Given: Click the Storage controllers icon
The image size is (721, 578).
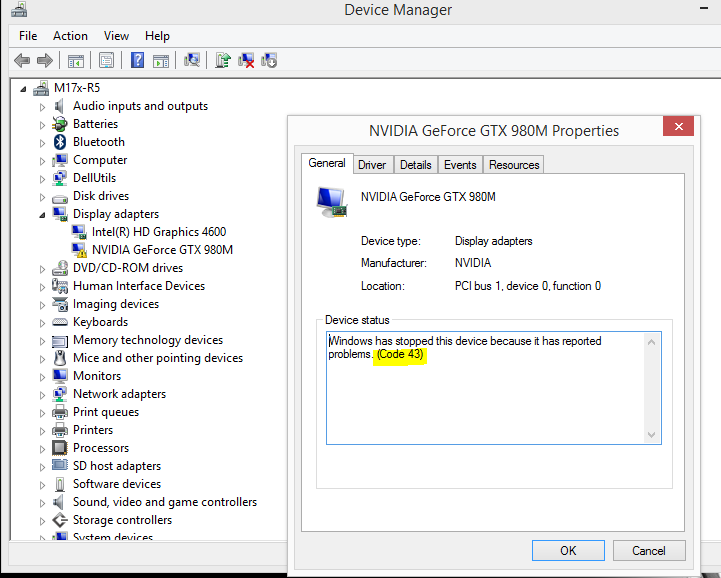Looking at the screenshot, I should (x=60, y=520).
